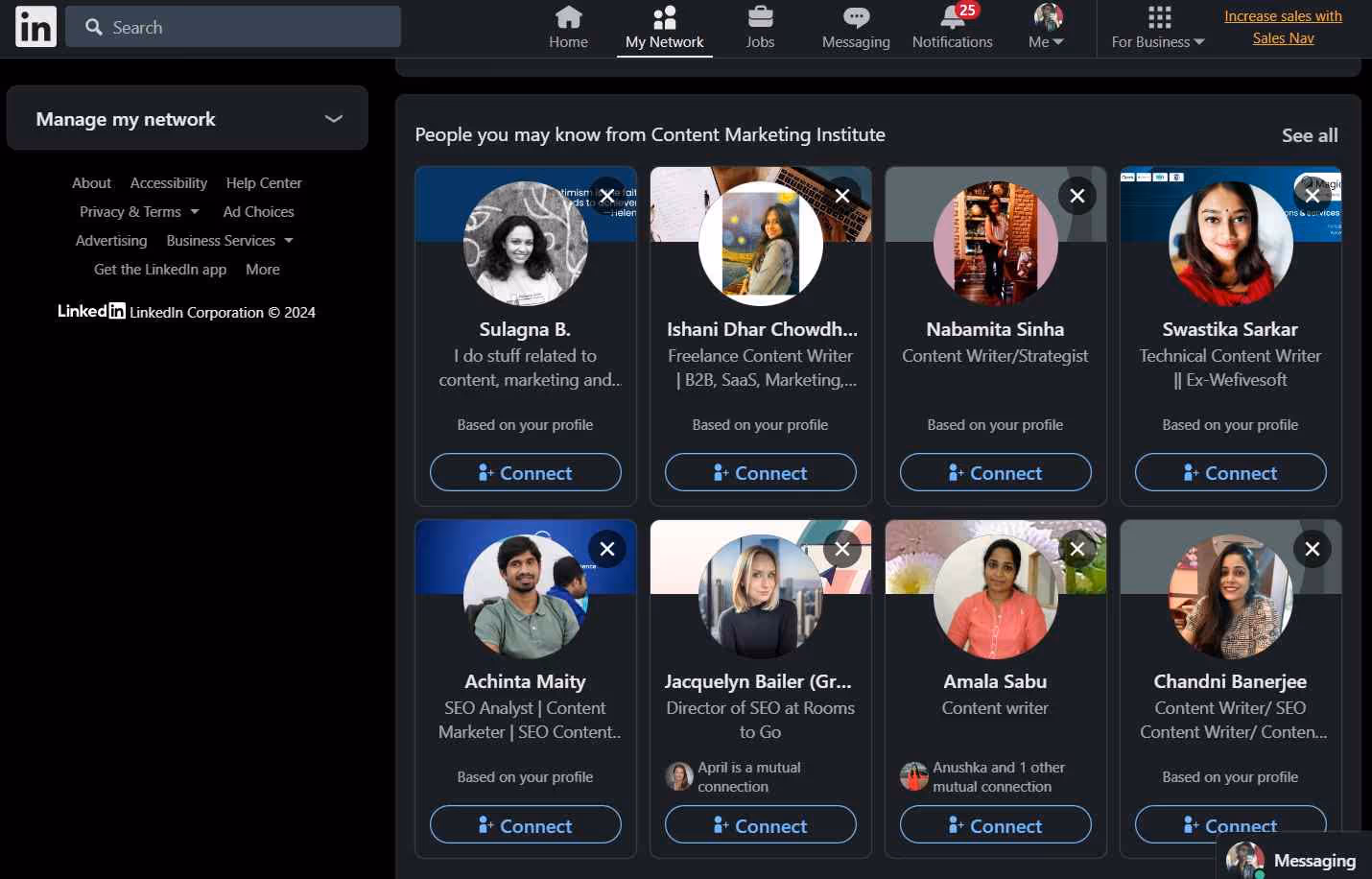Viewport: 1372px width, 879px height.
Task: Open the Me menu chevron
Action: 1059,41
